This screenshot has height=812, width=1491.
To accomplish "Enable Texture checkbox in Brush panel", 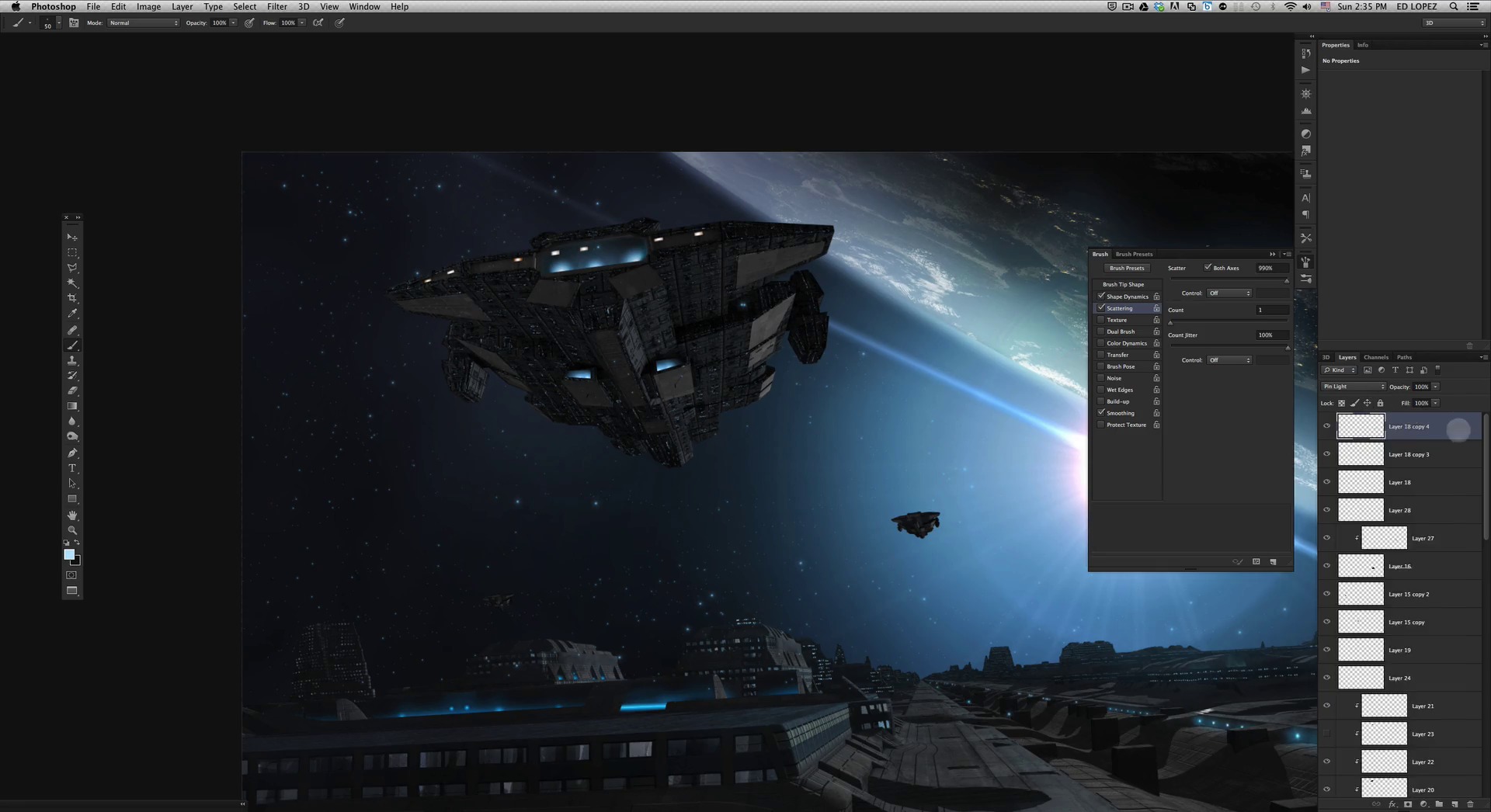I will [x=1101, y=320].
